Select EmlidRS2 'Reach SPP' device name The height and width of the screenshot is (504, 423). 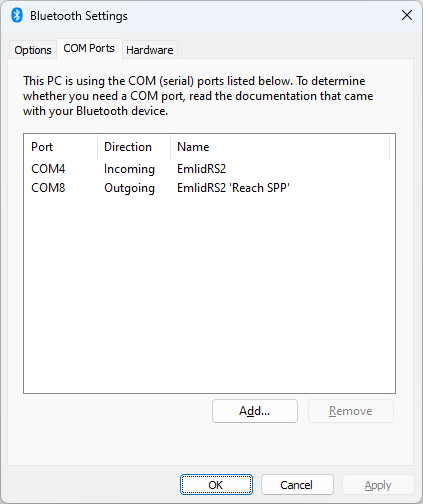(233, 188)
